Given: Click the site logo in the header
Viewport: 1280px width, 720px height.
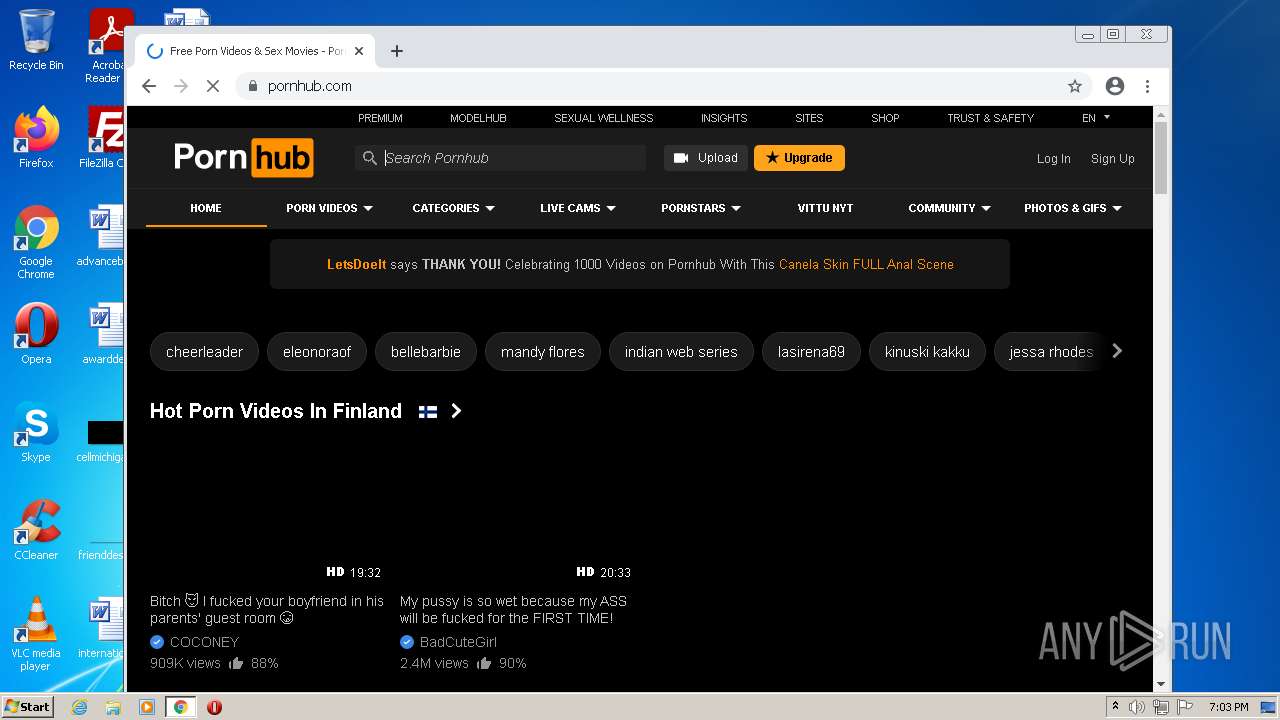Looking at the screenshot, I should click(243, 158).
